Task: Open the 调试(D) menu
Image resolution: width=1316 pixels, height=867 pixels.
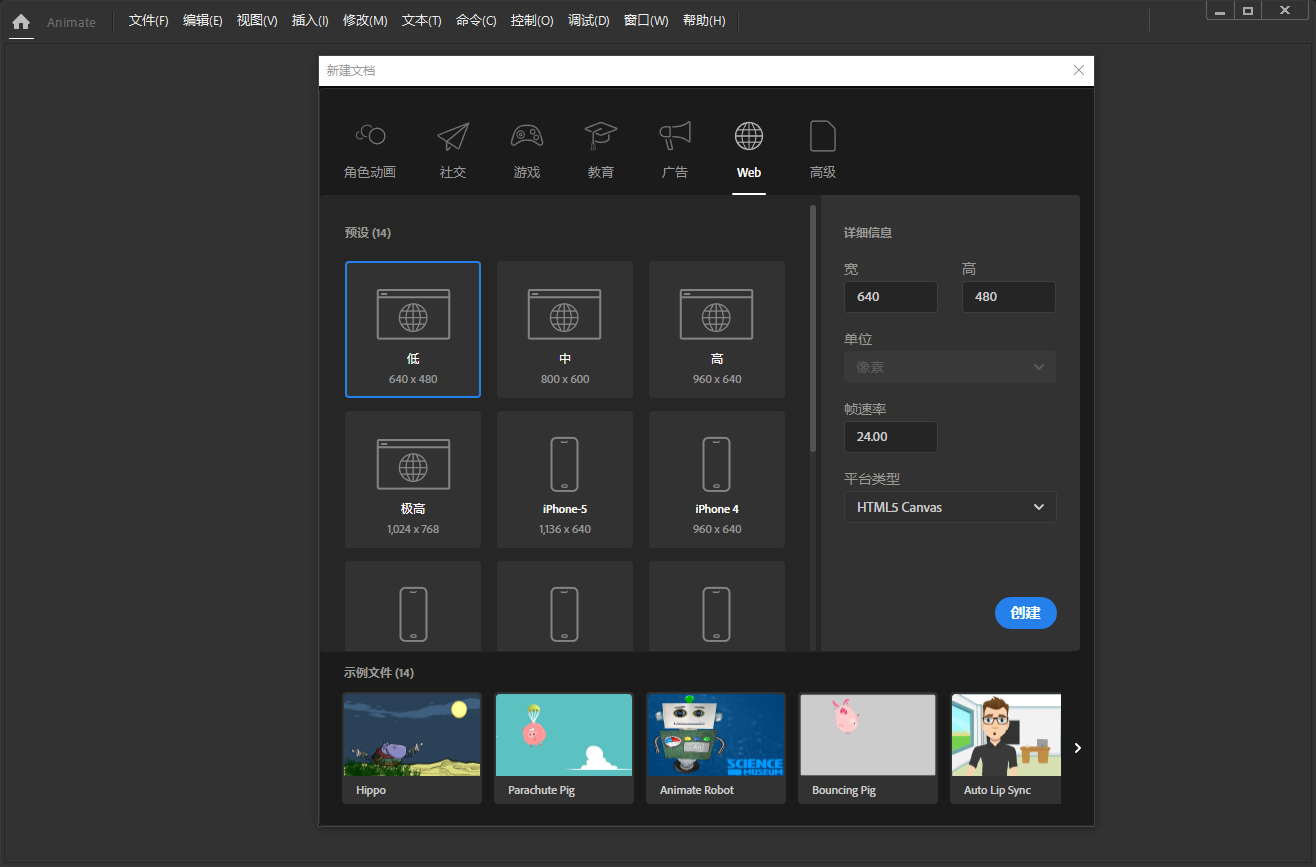Action: click(x=589, y=21)
